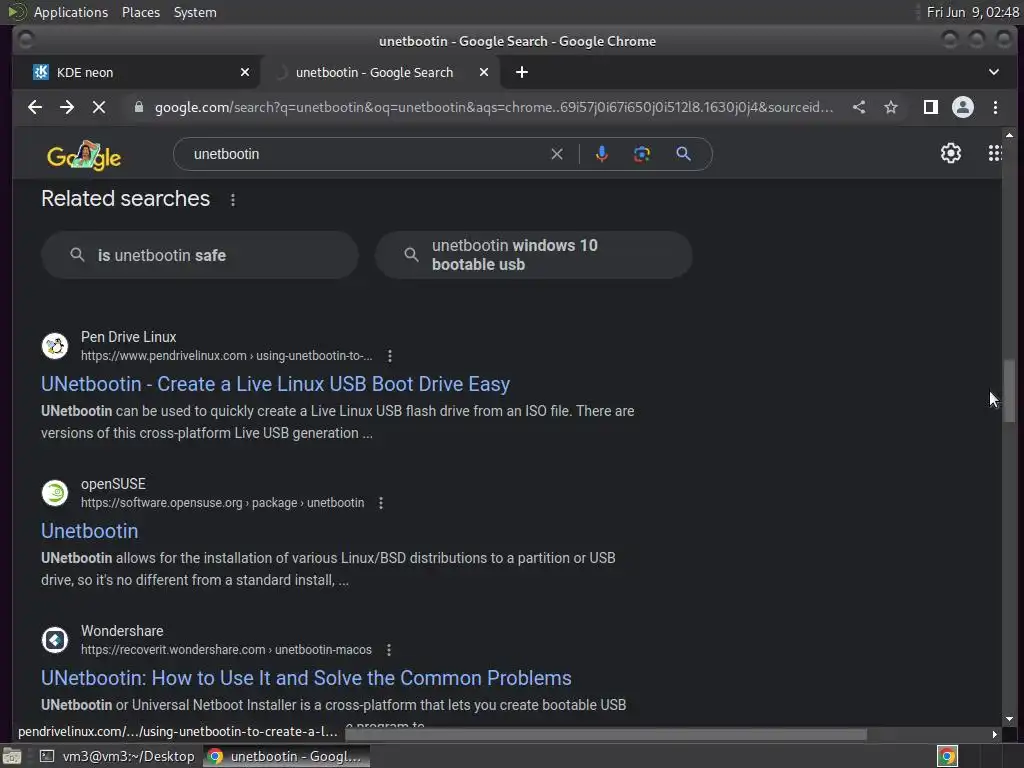Click the openSUSE site favicon

(55, 493)
